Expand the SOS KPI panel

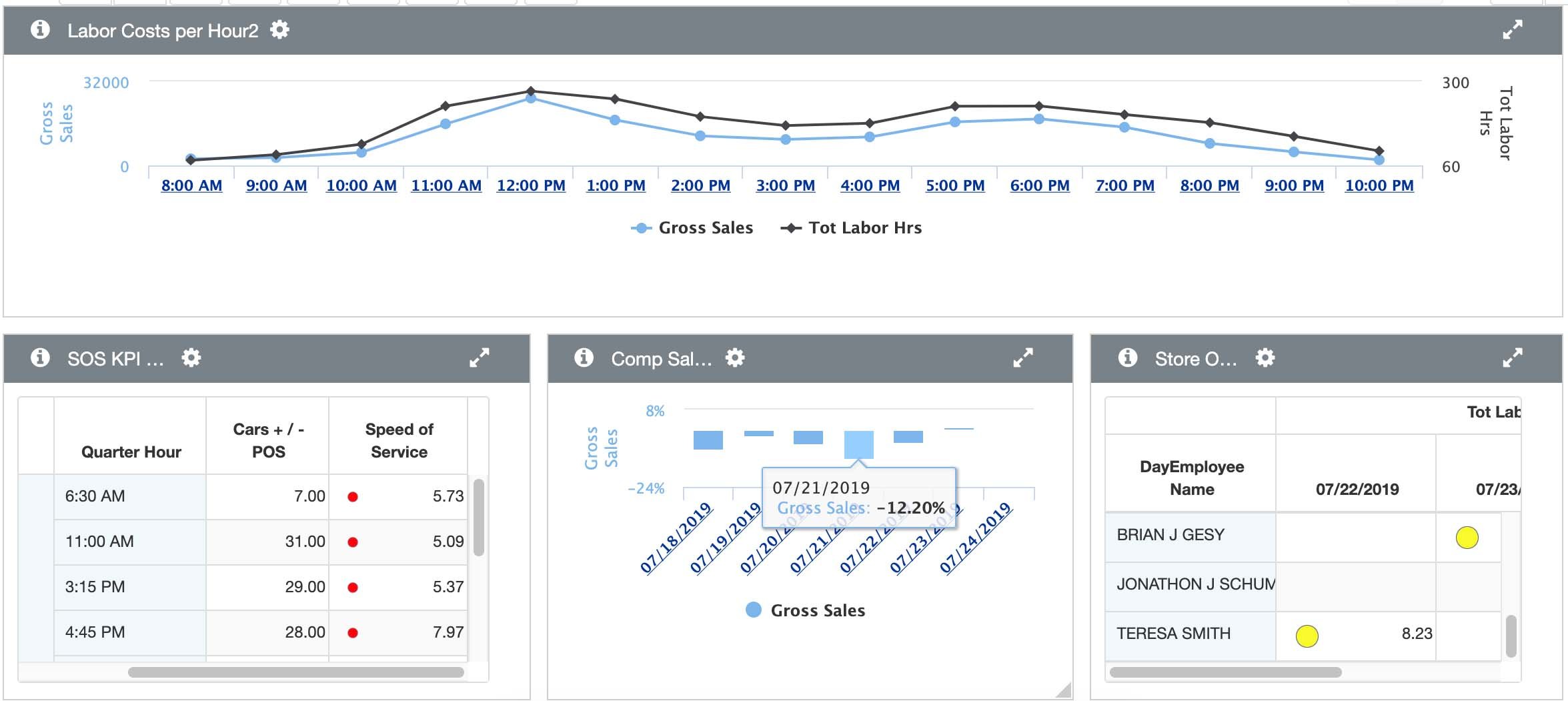(479, 358)
